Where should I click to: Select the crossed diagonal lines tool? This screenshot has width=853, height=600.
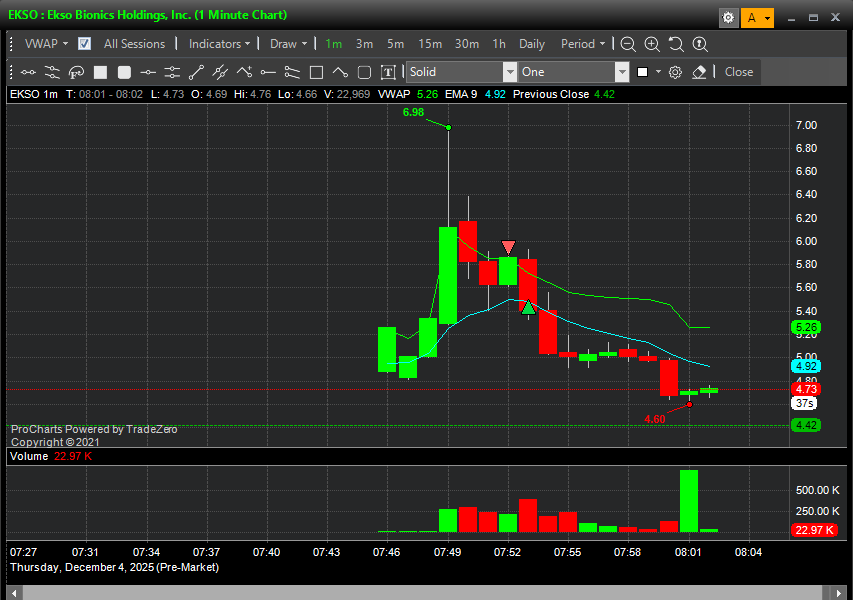[x=220, y=72]
